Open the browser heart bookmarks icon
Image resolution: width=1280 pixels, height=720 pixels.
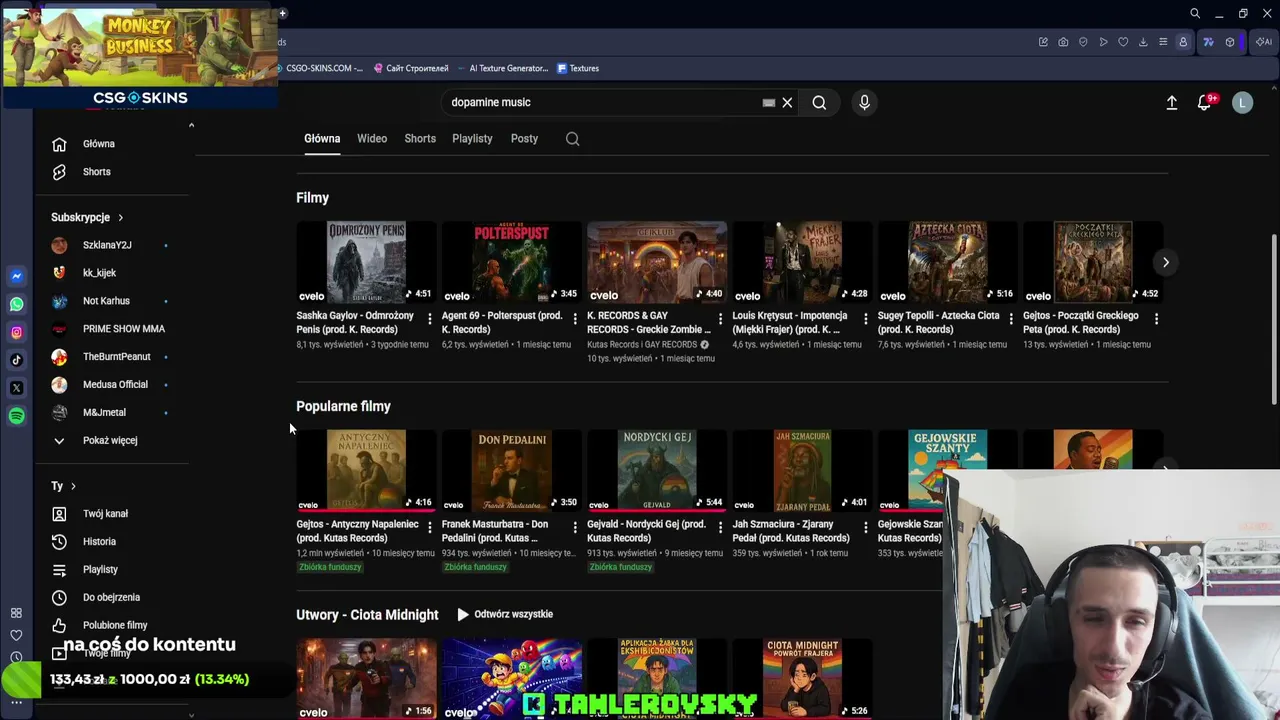[x=1123, y=42]
